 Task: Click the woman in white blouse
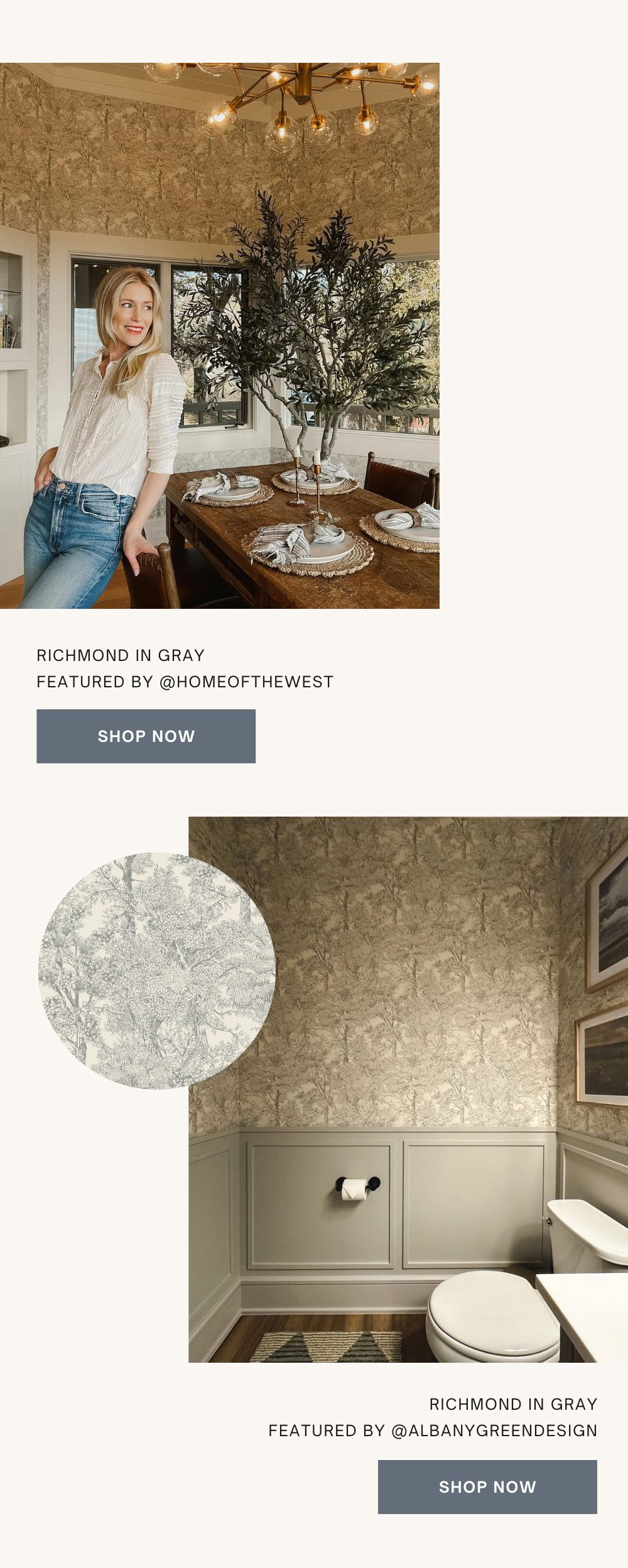coord(100,439)
